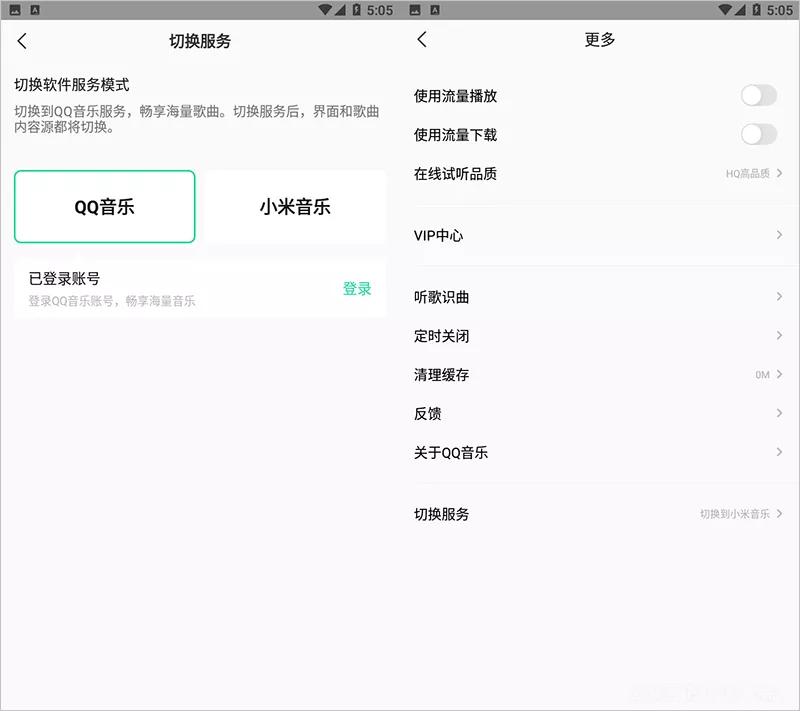This screenshot has width=800, height=711.
Task: Open 清理缓存 showing 0M
Action: pyautogui.click(x=600, y=375)
